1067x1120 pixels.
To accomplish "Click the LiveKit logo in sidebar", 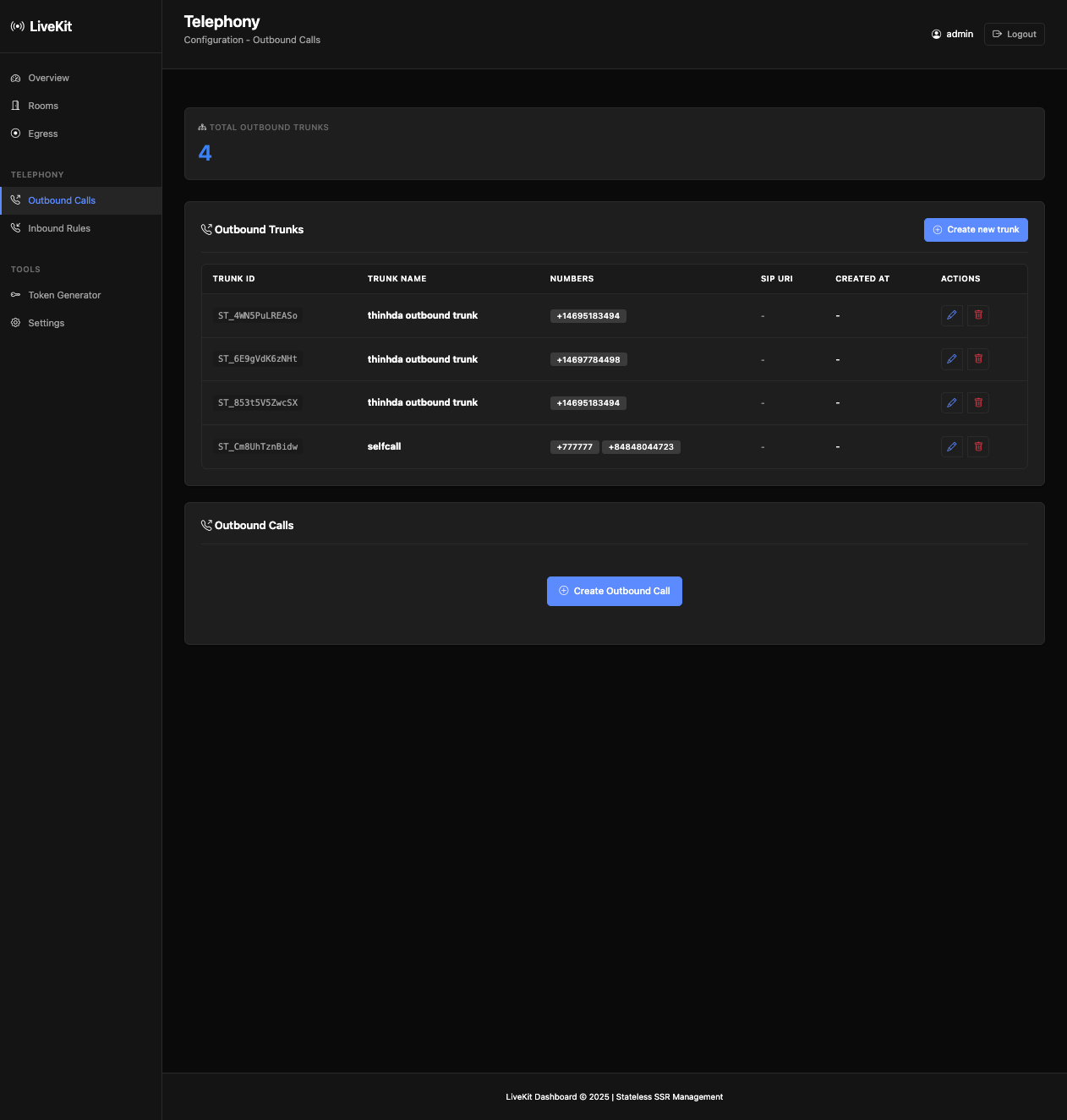I will click(x=41, y=26).
